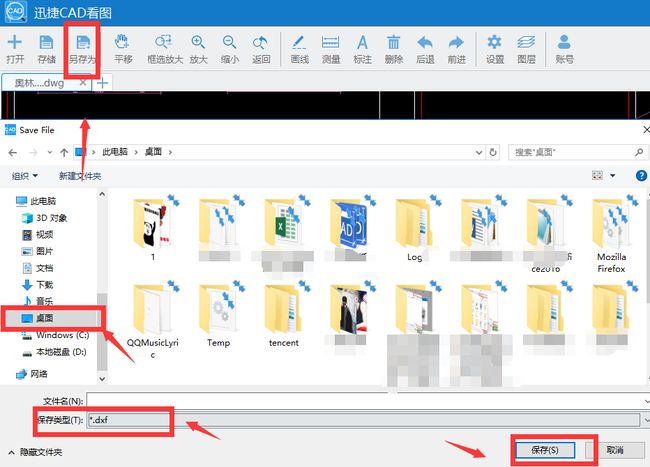Screen dimensions: 650x467
Task: Open the 组织 organize menu
Action: [x=24, y=176]
